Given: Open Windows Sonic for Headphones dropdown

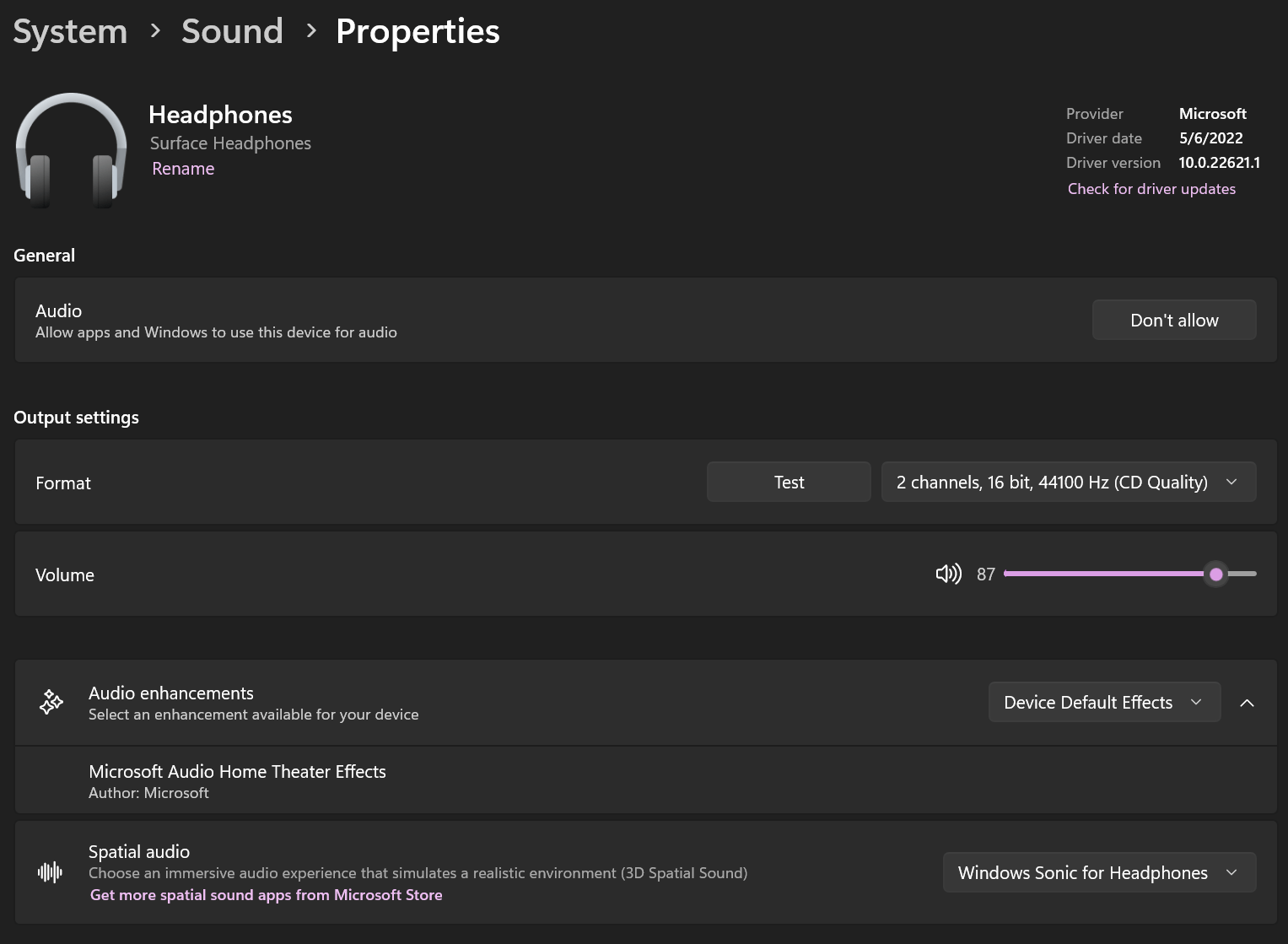Looking at the screenshot, I should (x=1099, y=873).
